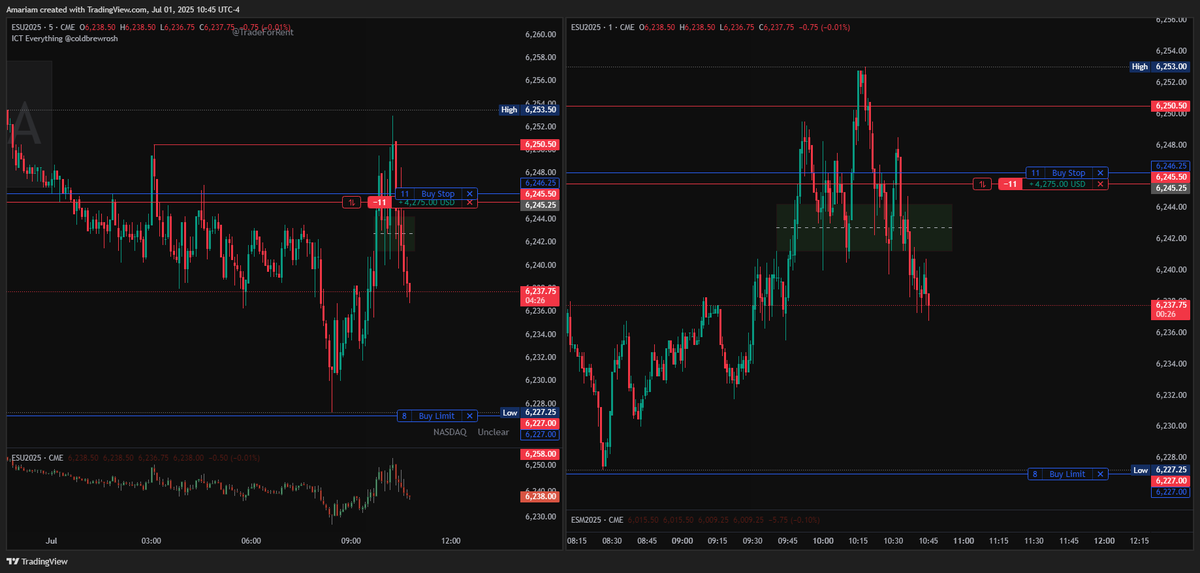Select the Buy Stop label on right chart
The height and width of the screenshot is (573, 1200).
point(1069,173)
